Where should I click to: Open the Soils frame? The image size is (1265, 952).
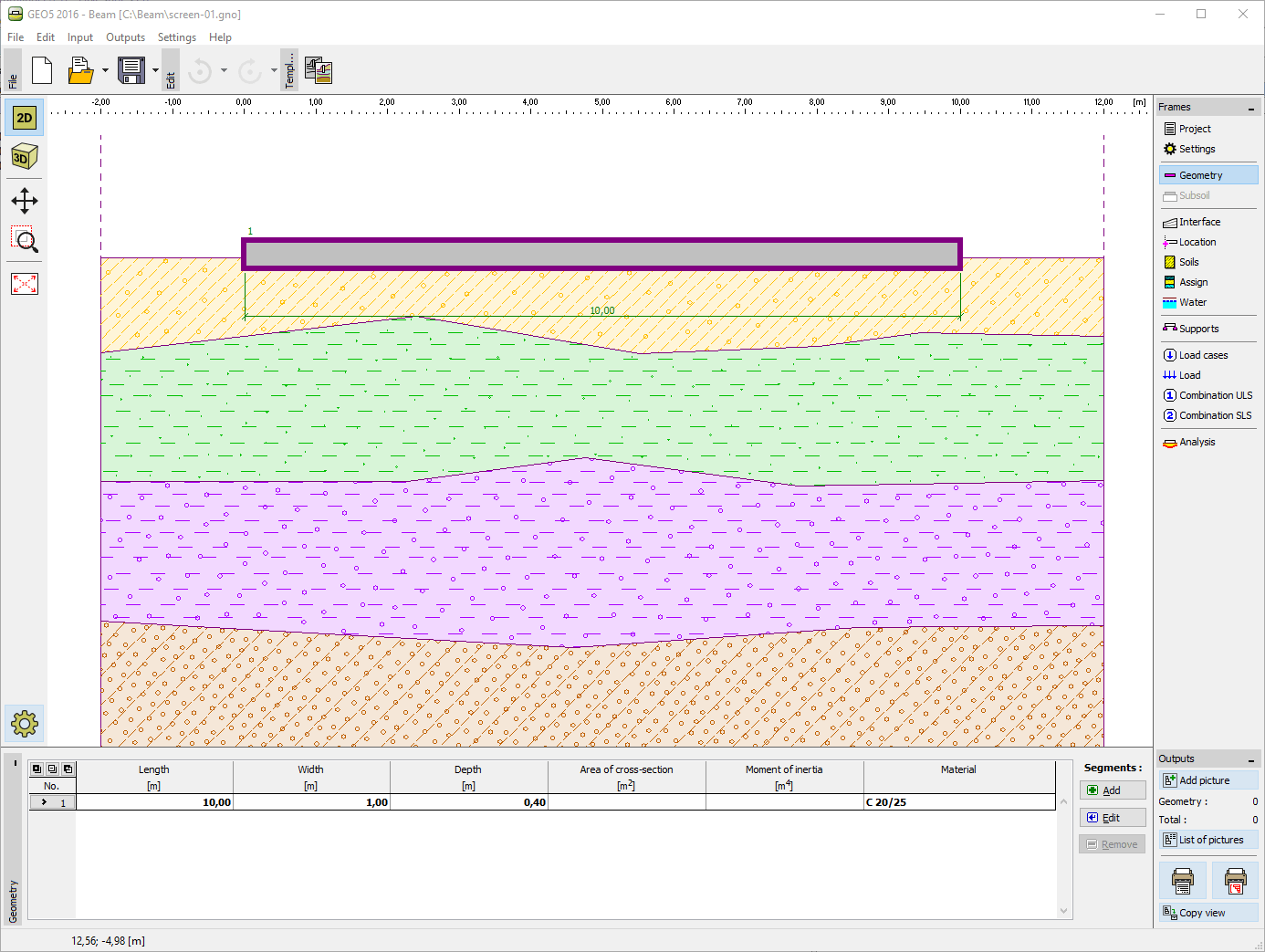(1188, 262)
